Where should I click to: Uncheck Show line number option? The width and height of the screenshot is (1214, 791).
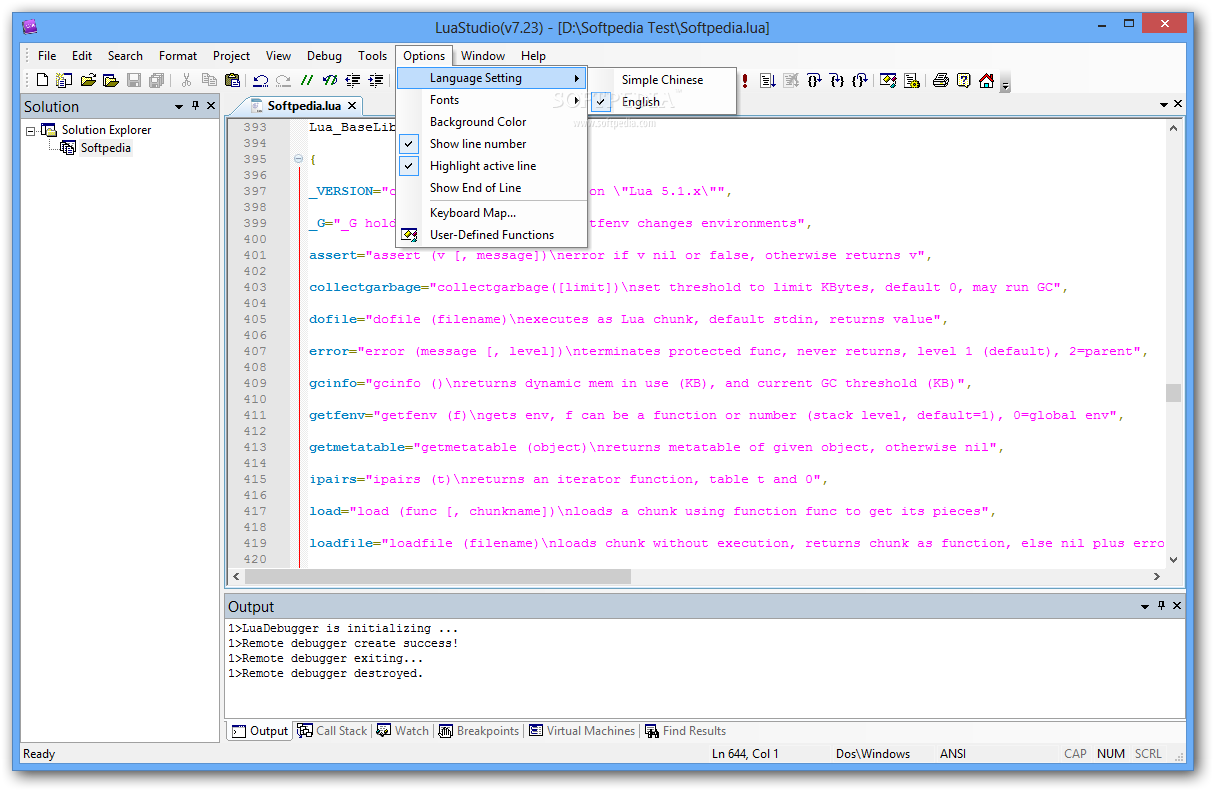(x=491, y=144)
